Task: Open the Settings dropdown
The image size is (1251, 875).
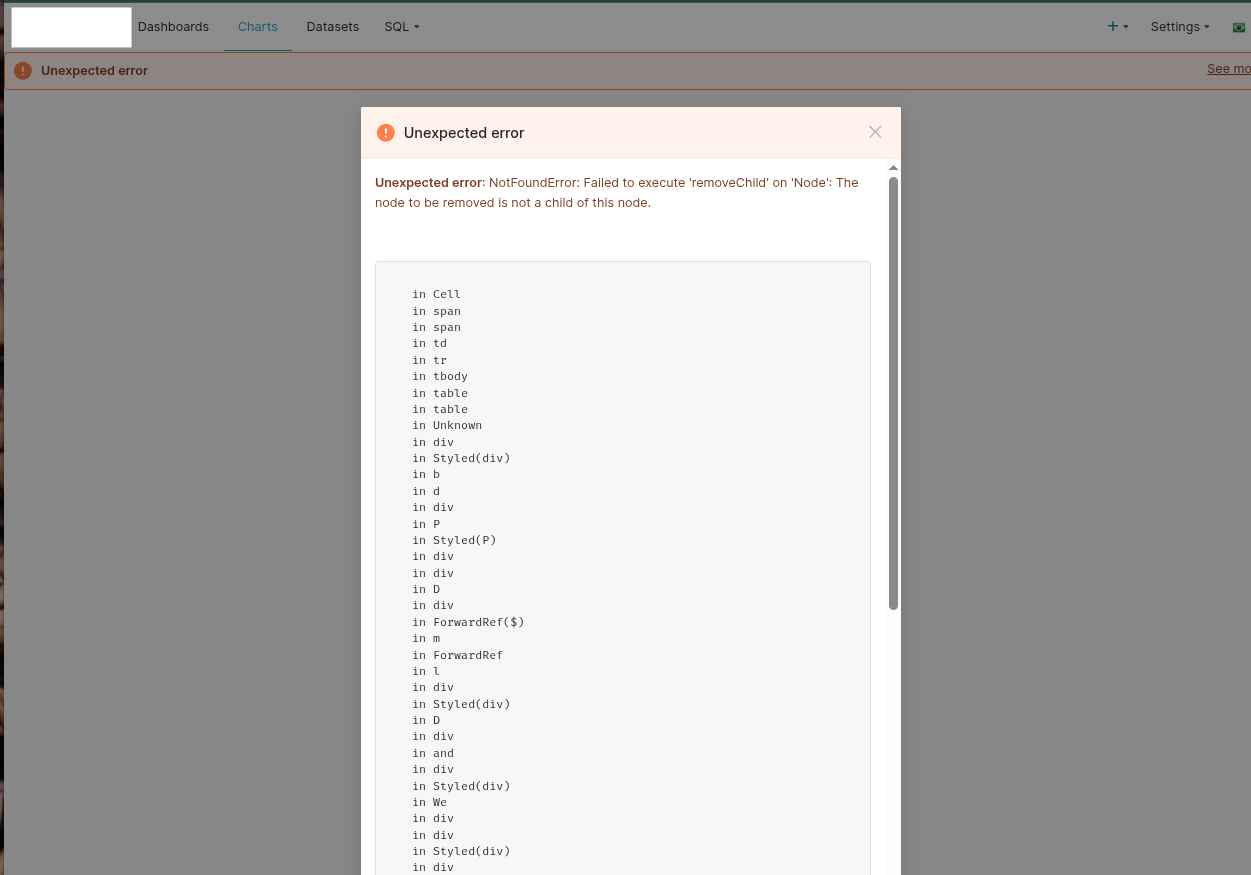Action: (1179, 27)
